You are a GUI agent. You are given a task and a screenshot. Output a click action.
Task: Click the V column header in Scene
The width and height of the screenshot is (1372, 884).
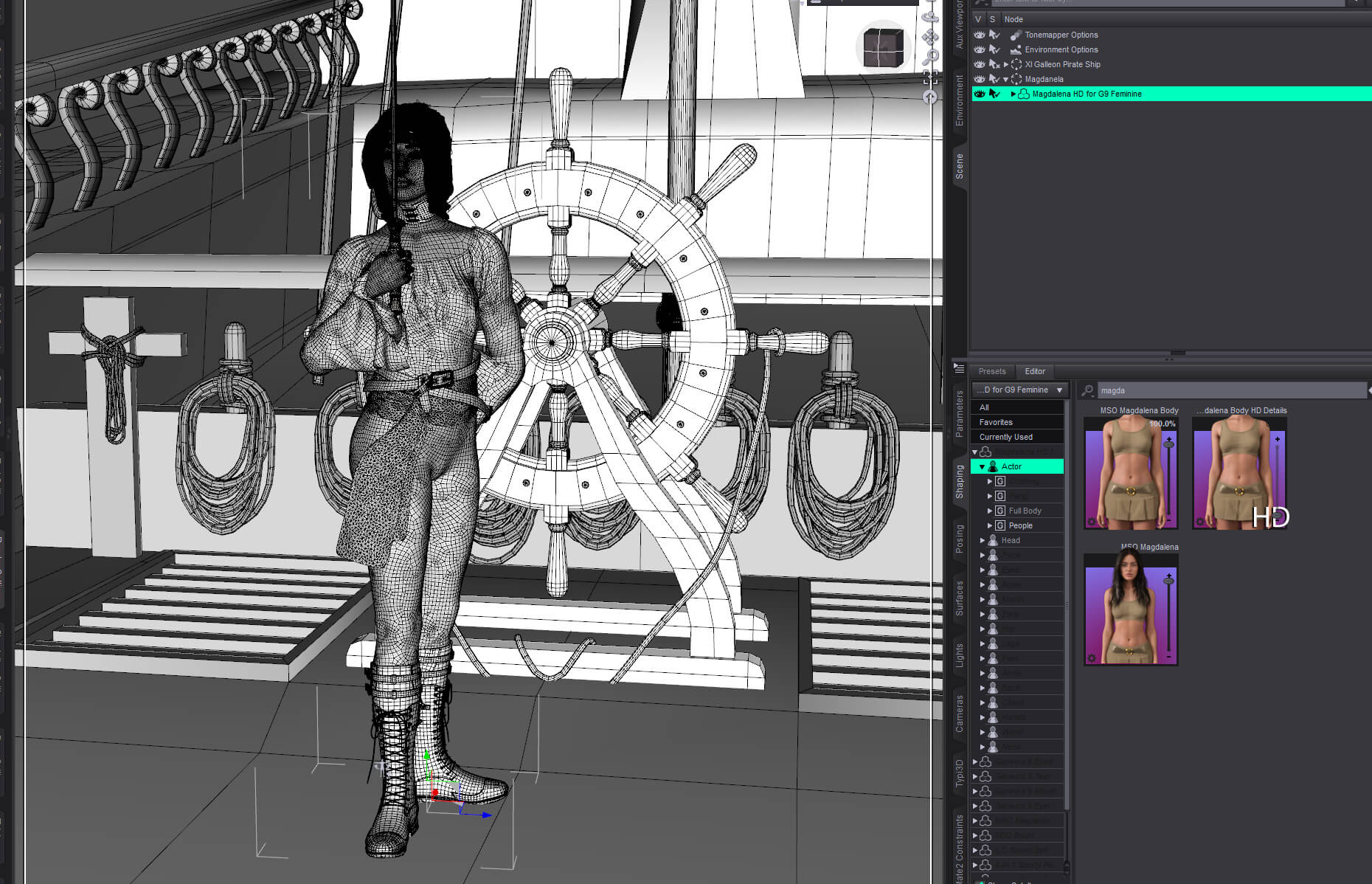click(x=978, y=19)
